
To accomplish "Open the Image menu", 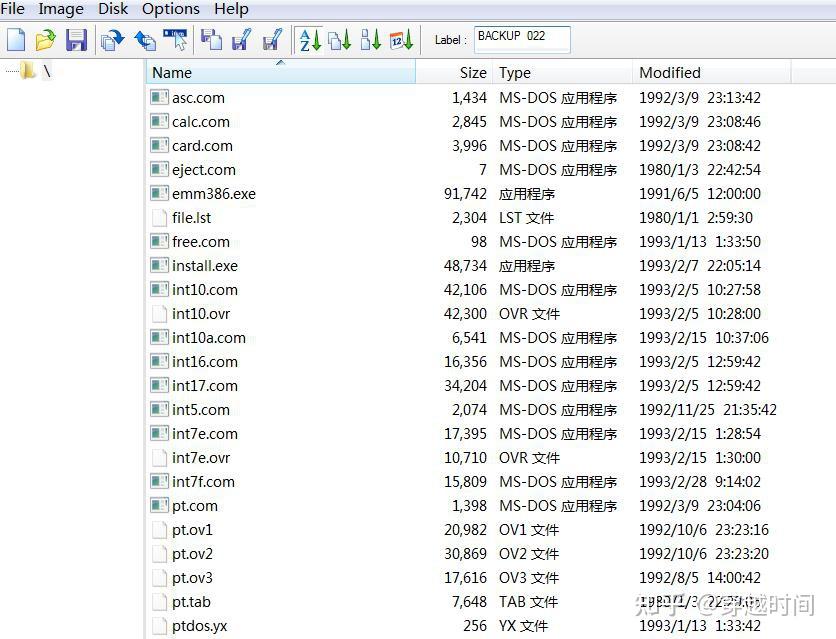I will coord(60,9).
